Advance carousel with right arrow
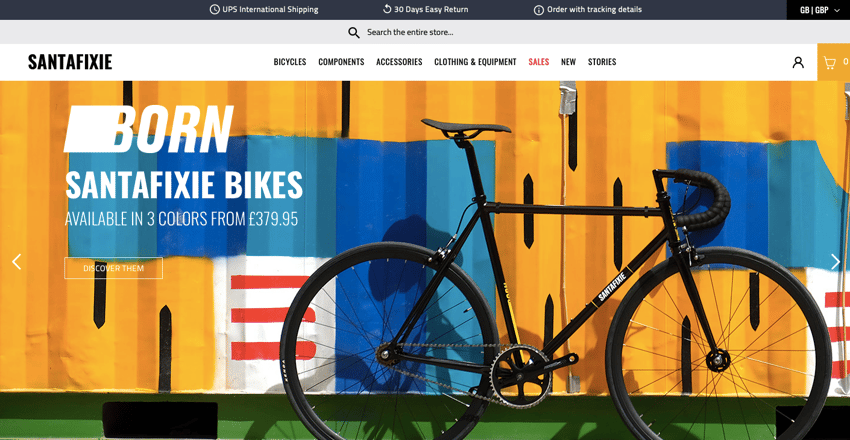The width and height of the screenshot is (850, 440). 835,262
